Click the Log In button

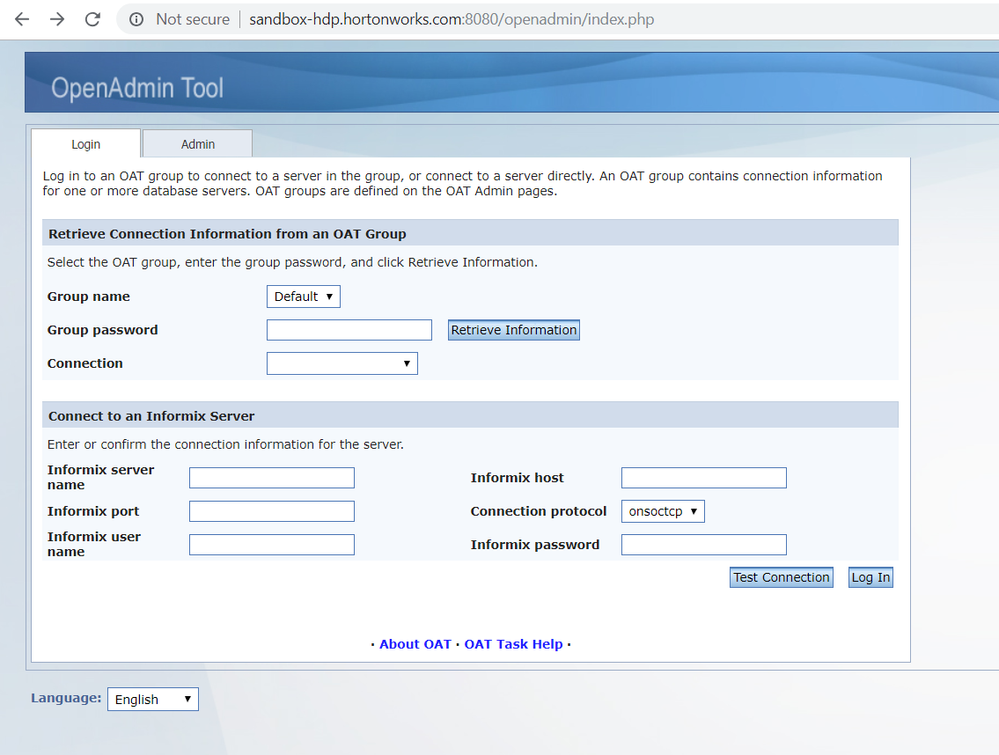[870, 577]
